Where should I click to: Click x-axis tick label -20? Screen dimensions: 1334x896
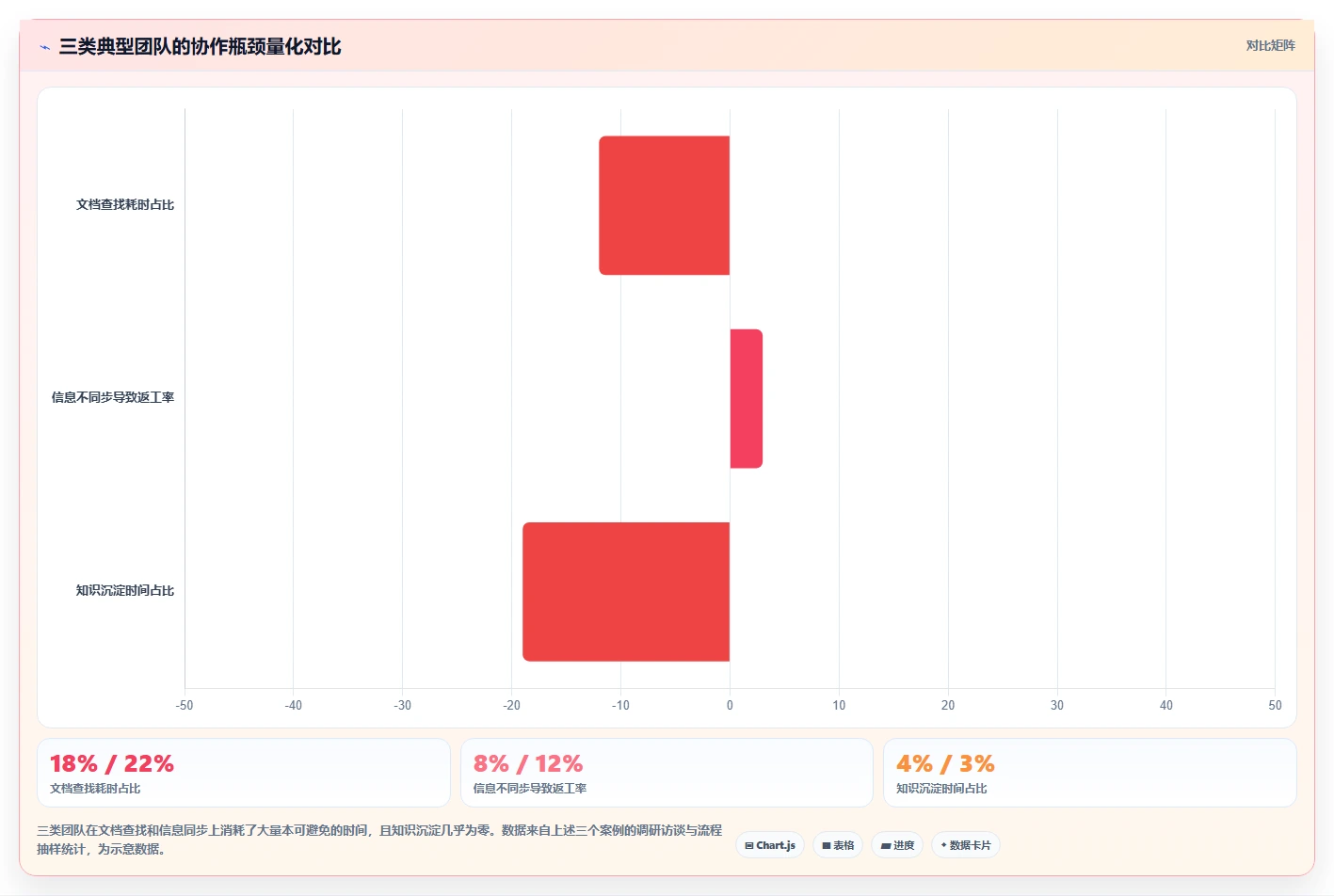click(x=511, y=705)
